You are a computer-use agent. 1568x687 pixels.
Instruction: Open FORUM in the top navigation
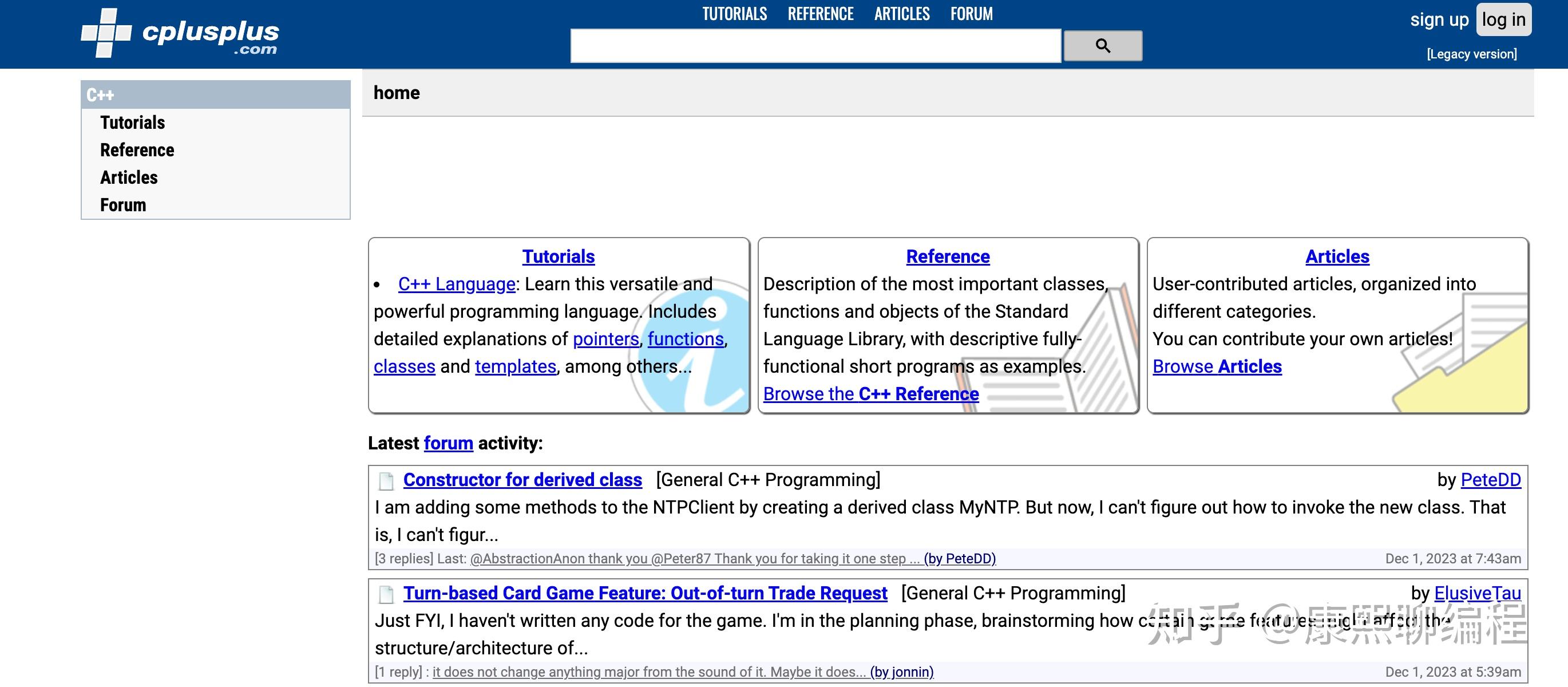pos(971,14)
